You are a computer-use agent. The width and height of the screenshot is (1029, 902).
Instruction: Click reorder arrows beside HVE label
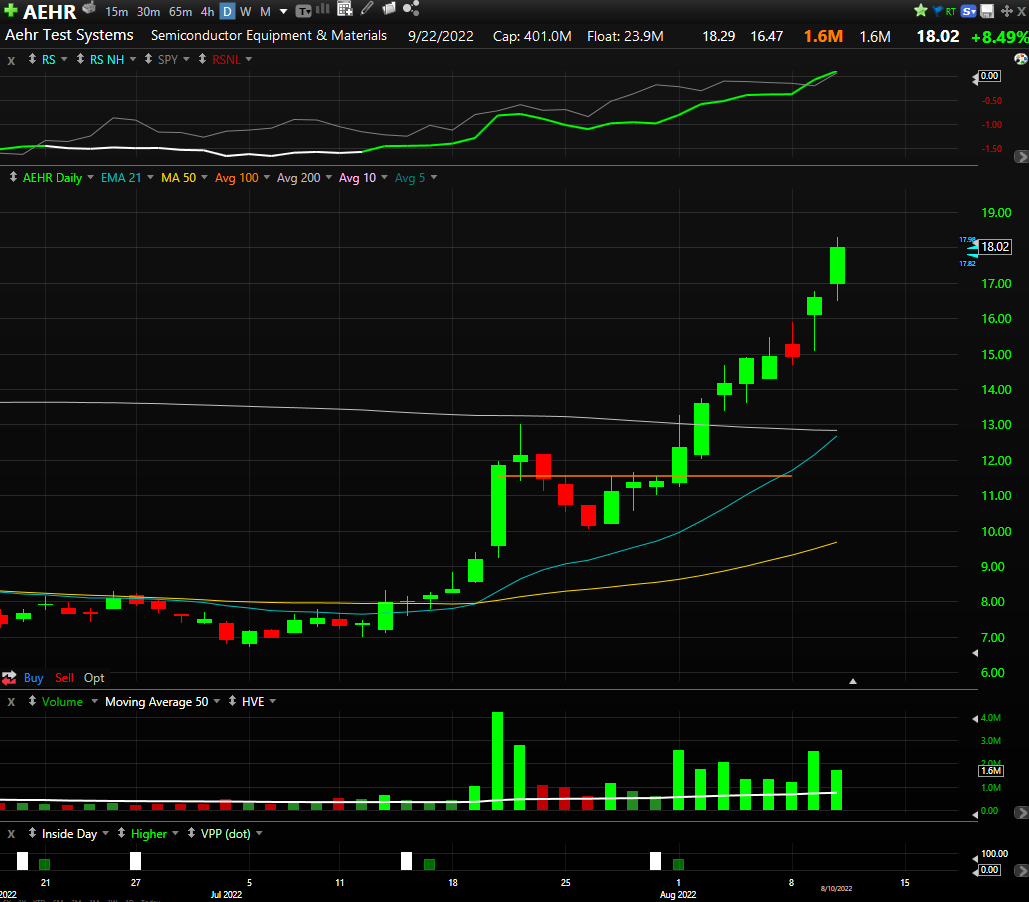point(232,701)
